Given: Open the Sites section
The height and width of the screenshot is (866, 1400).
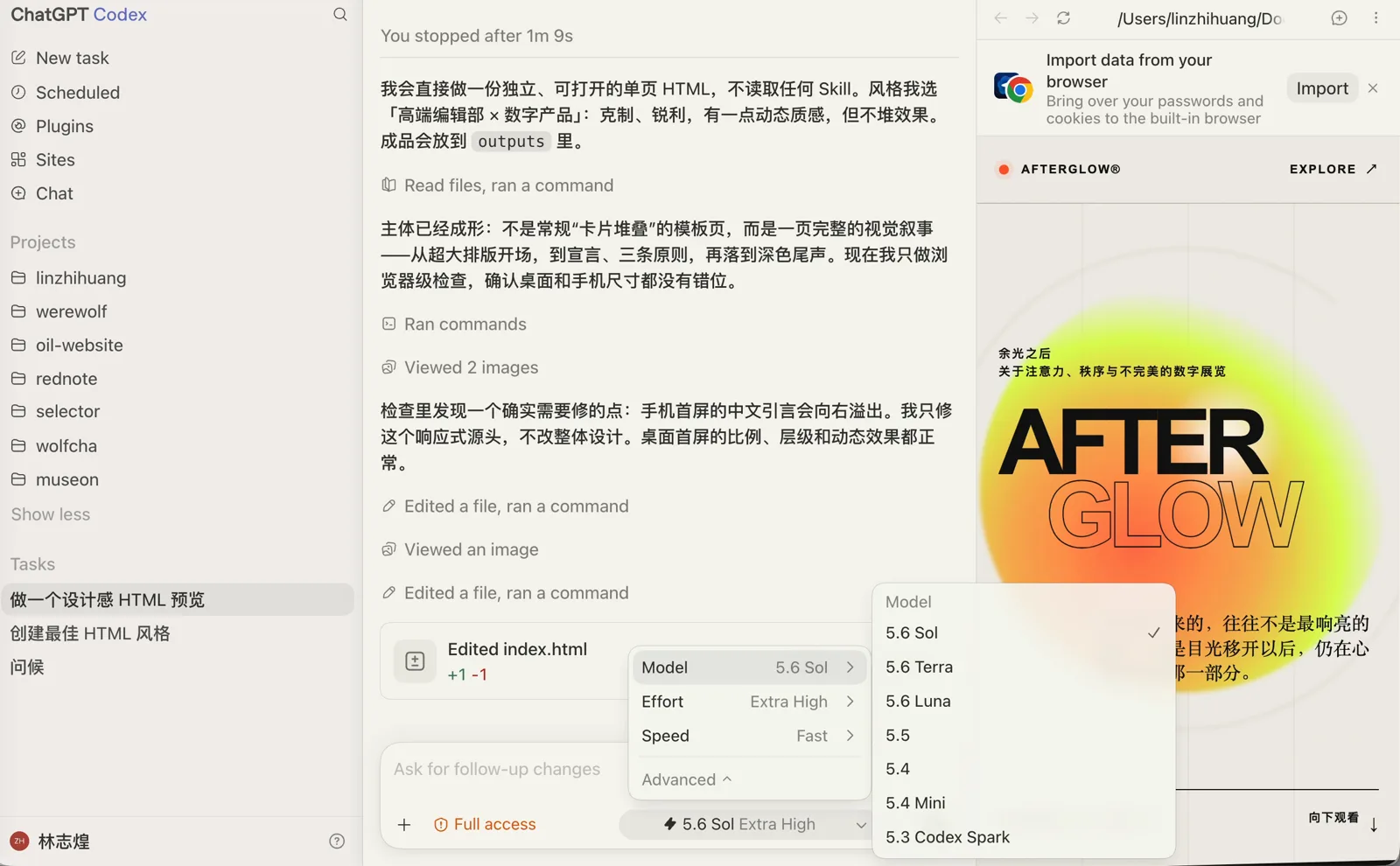Looking at the screenshot, I should (x=43, y=159).
